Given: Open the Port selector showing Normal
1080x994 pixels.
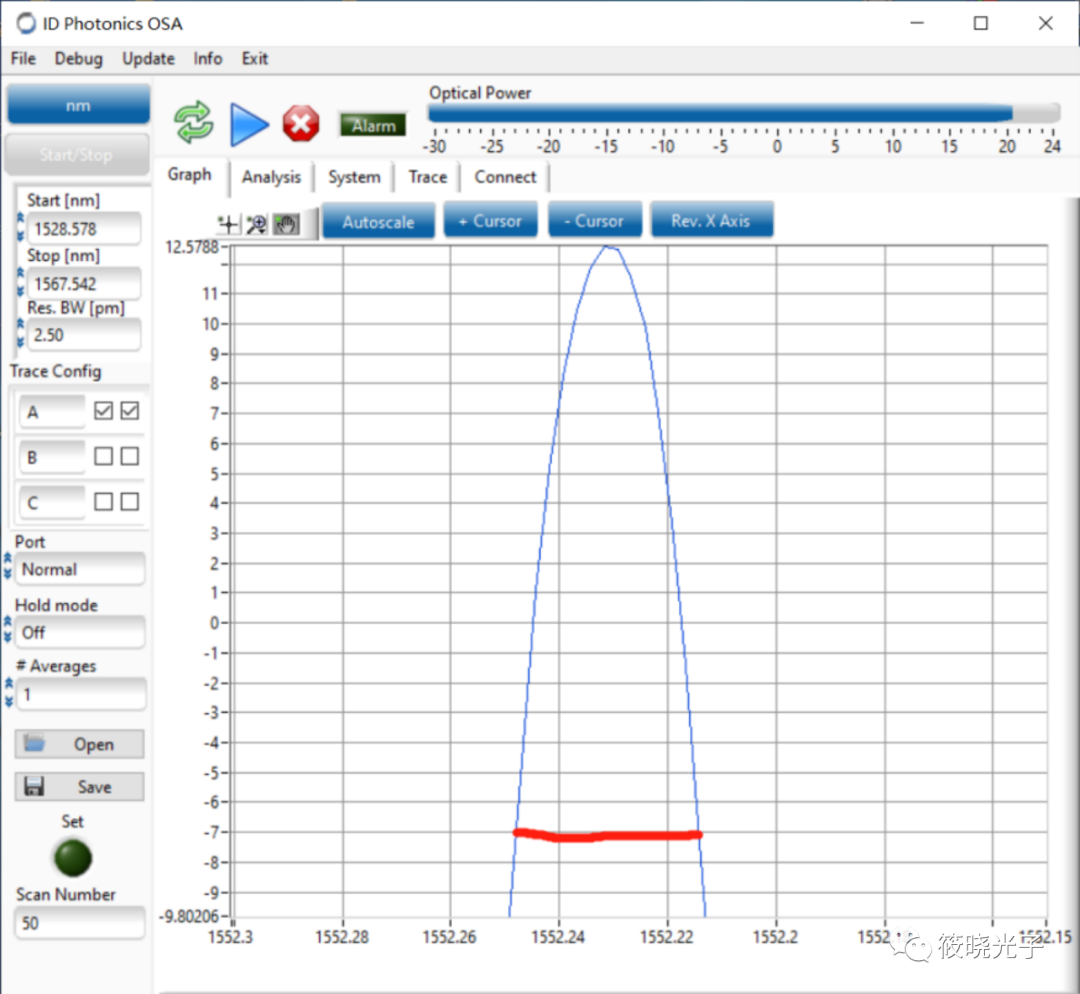Looking at the screenshot, I should coord(80,569).
